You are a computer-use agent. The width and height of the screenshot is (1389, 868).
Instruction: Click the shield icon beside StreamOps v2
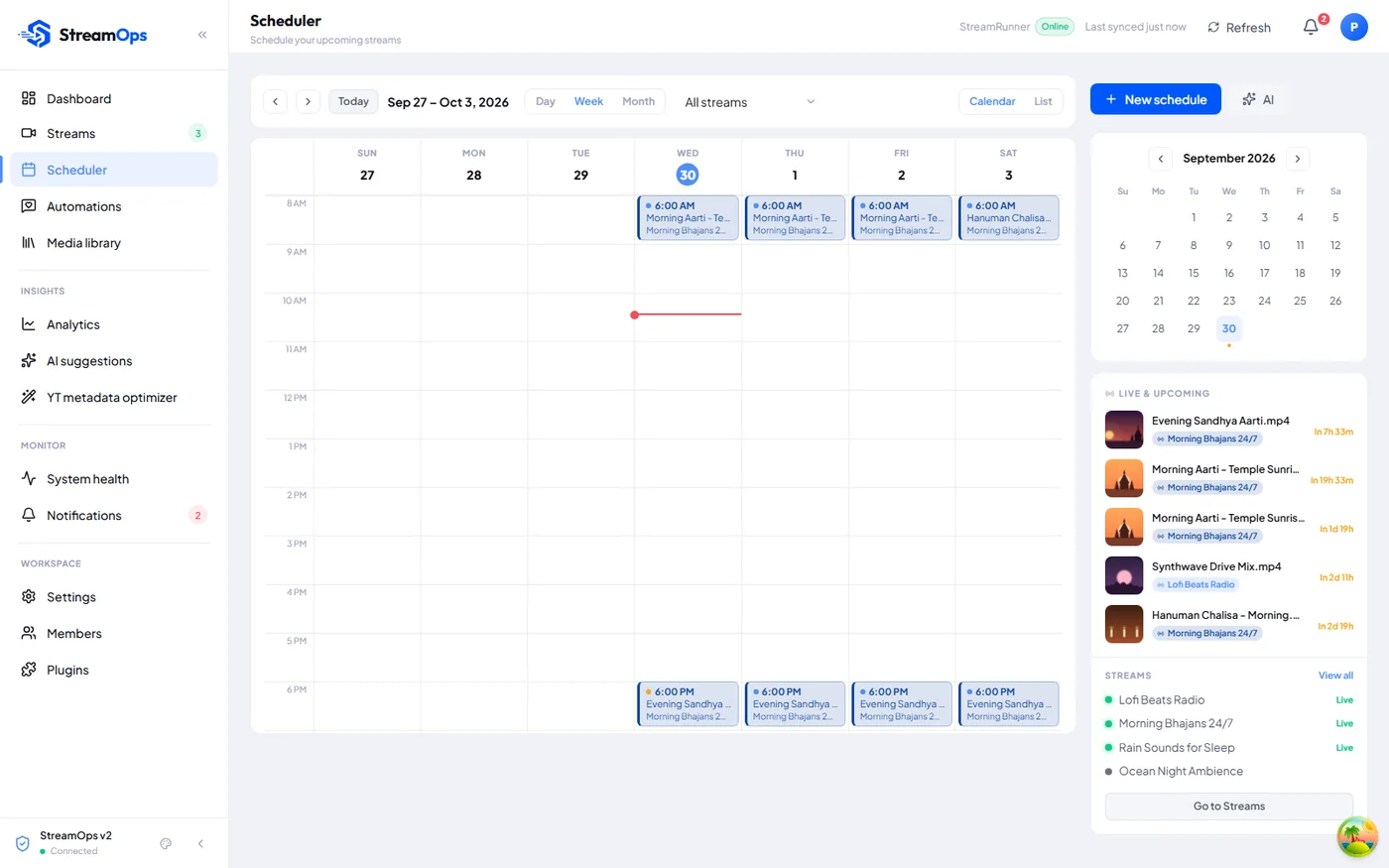tap(23, 843)
